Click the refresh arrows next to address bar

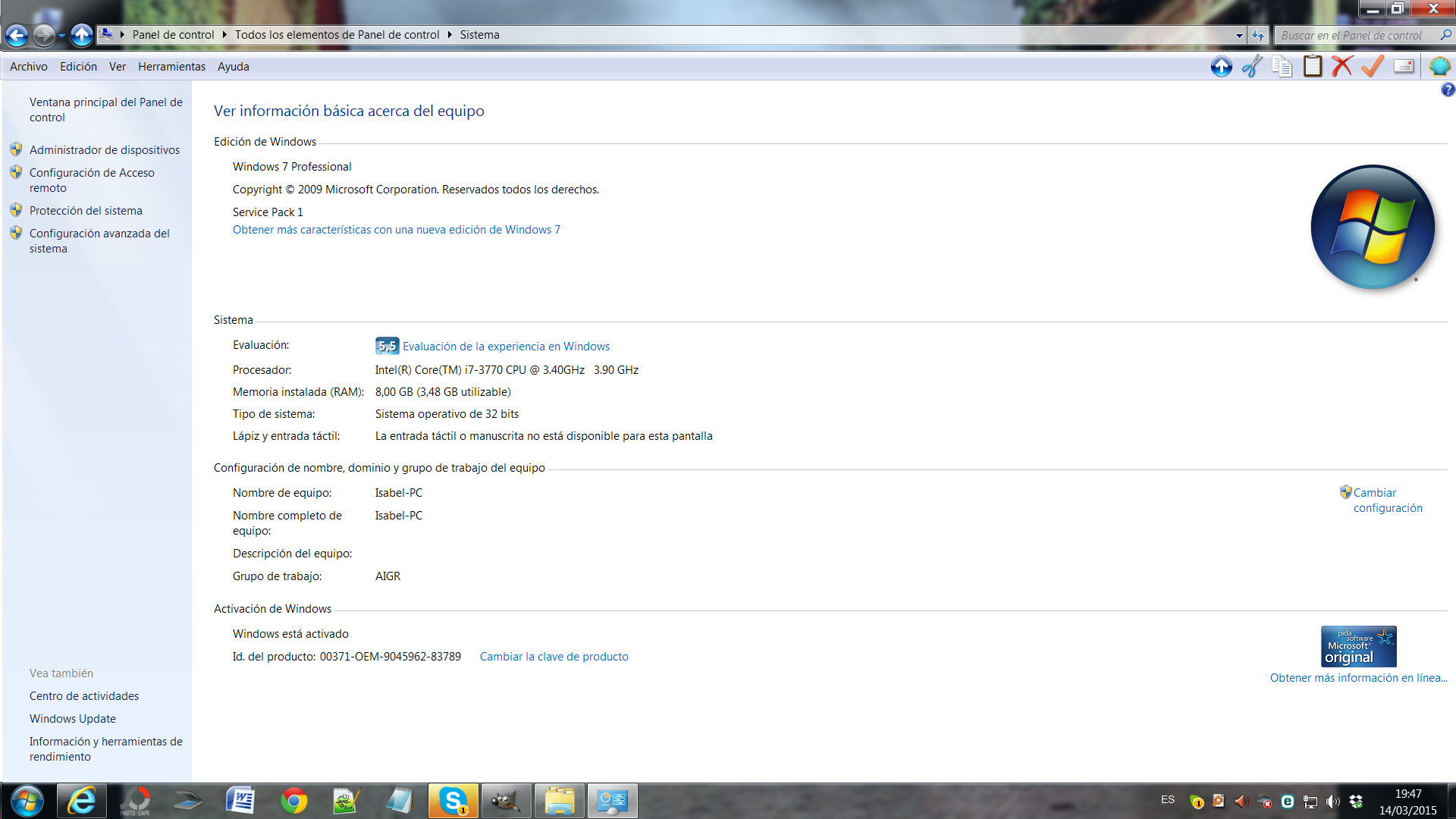(x=1258, y=35)
